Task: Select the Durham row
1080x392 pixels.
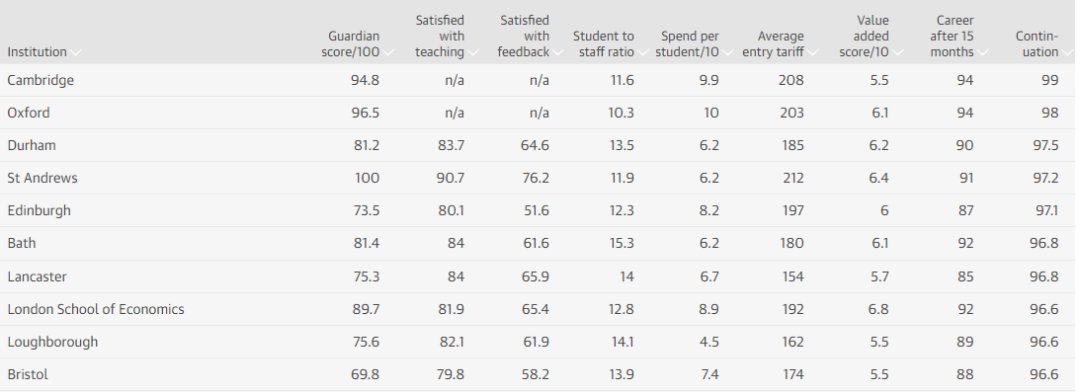Action: click(x=540, y=145)
